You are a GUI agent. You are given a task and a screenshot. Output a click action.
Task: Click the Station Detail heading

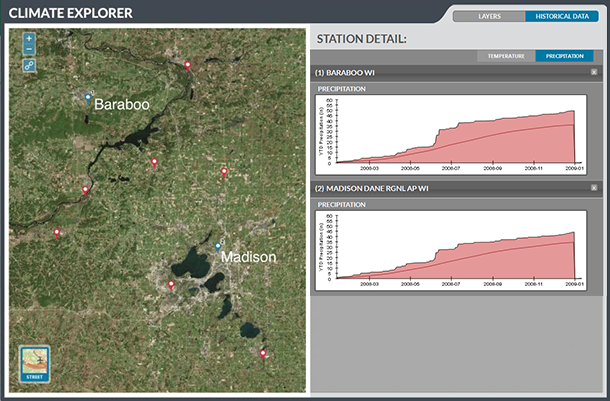pos(361,39)
